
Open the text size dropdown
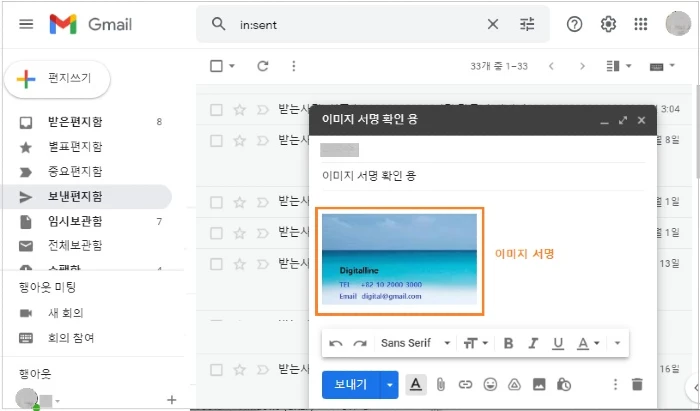(475, 343)
